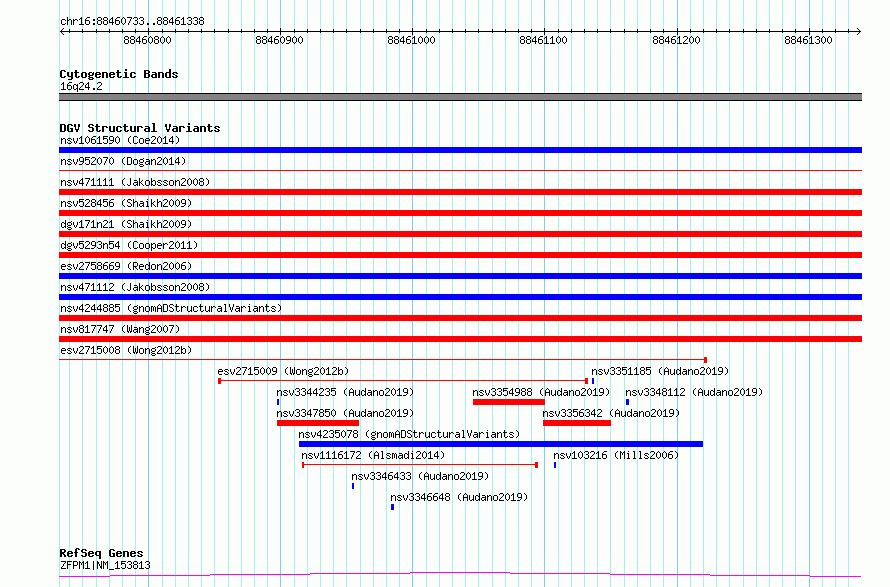Open the esv2715009 (Wong2012b) variant label
This screenshot has width=890, height=587.
pos(283,371)
